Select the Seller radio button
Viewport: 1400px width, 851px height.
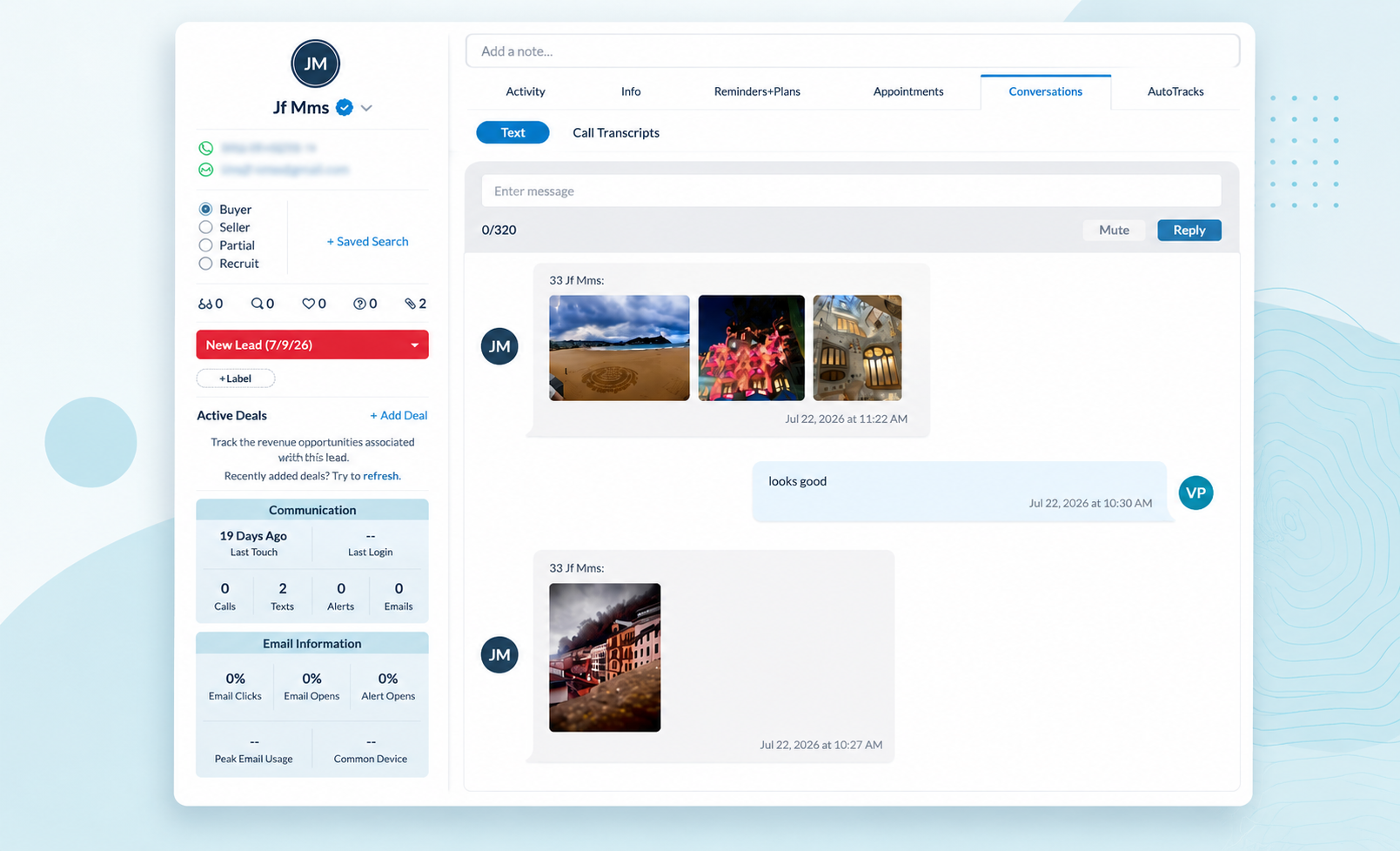coord(205,227)
